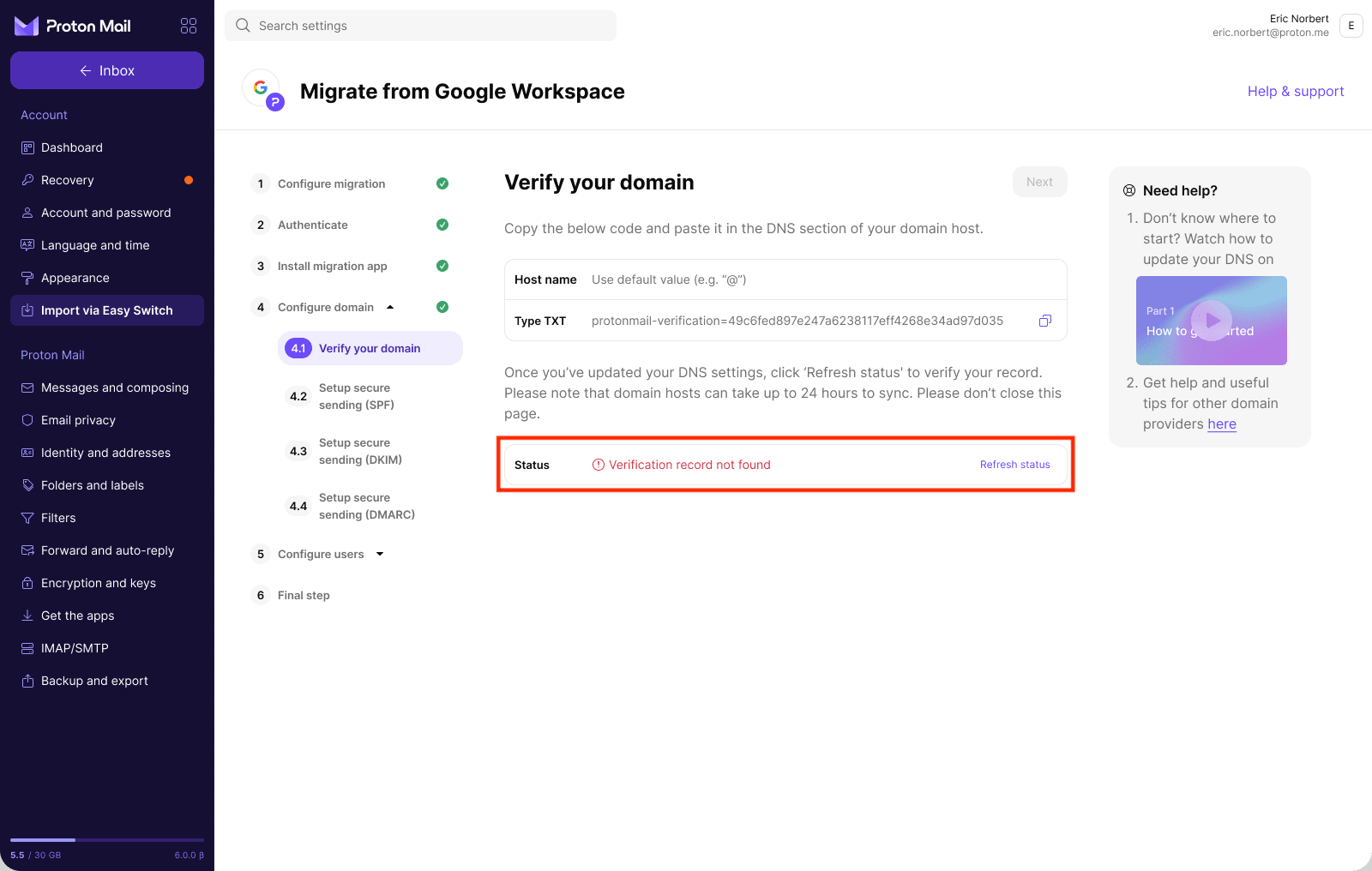Follow the 'here' domain providers link

click(1222, 423)
